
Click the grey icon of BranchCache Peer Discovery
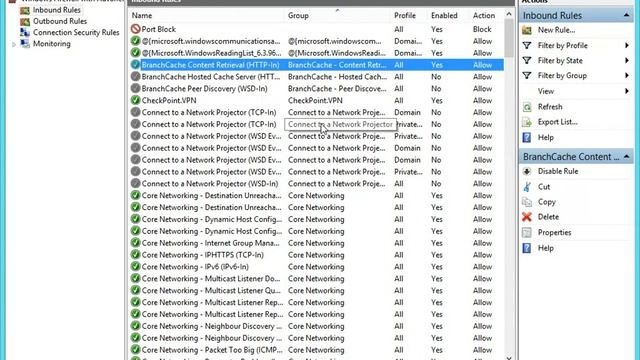tap(136, 88)
